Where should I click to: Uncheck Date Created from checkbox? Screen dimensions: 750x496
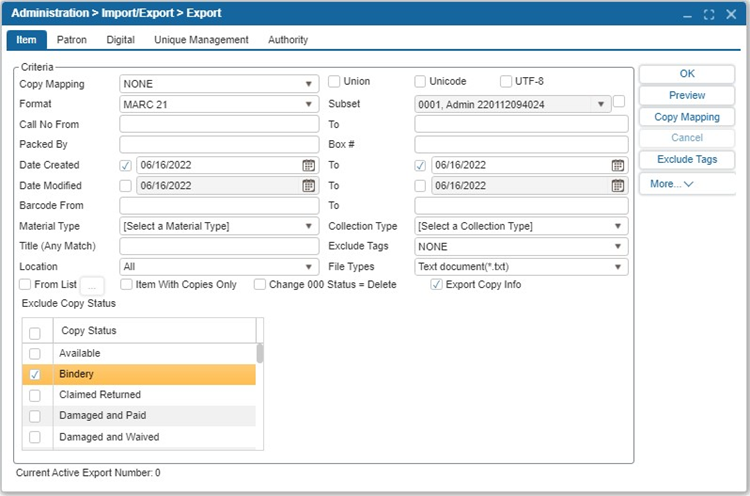click(125, 165)
